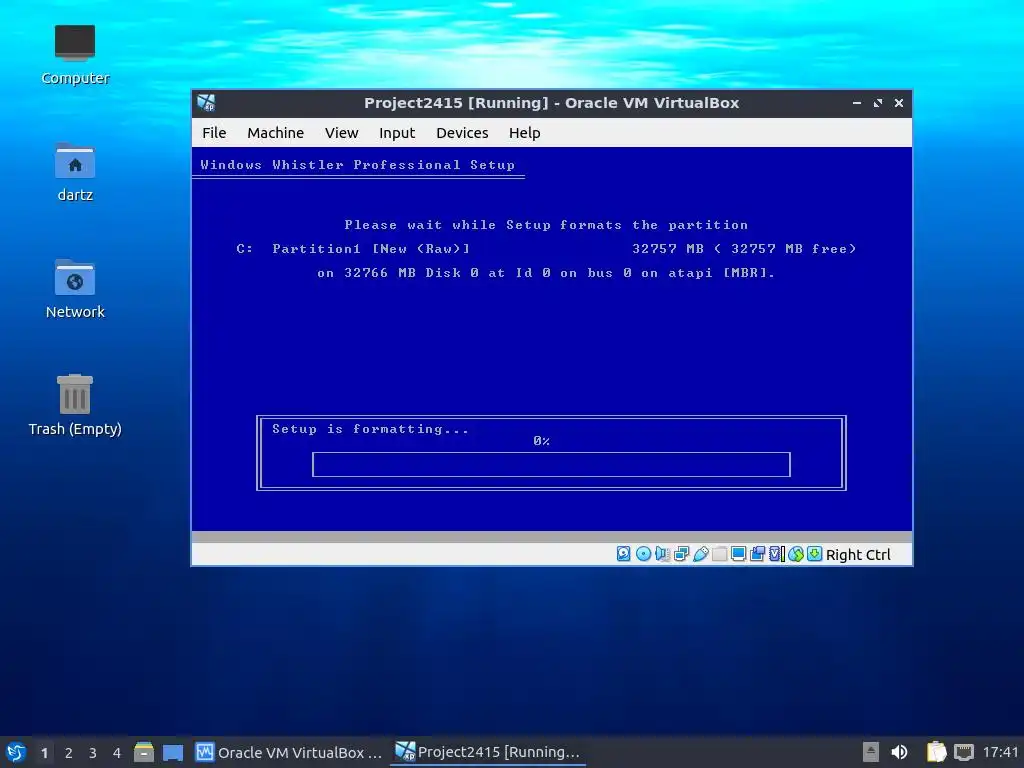This screenshot has width=1024, height=768.
Task: Switch to workspace 2
Action: click(x=69, y=753)
